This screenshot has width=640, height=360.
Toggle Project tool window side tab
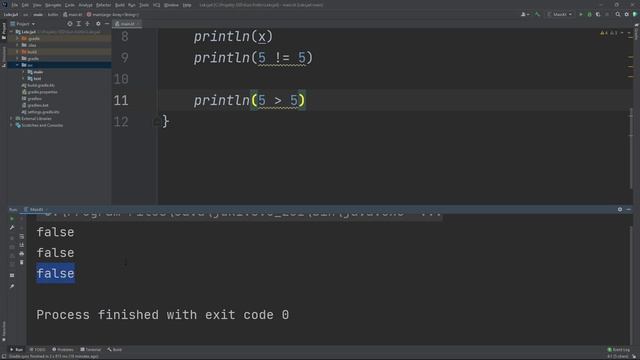(x=4, y=31)
